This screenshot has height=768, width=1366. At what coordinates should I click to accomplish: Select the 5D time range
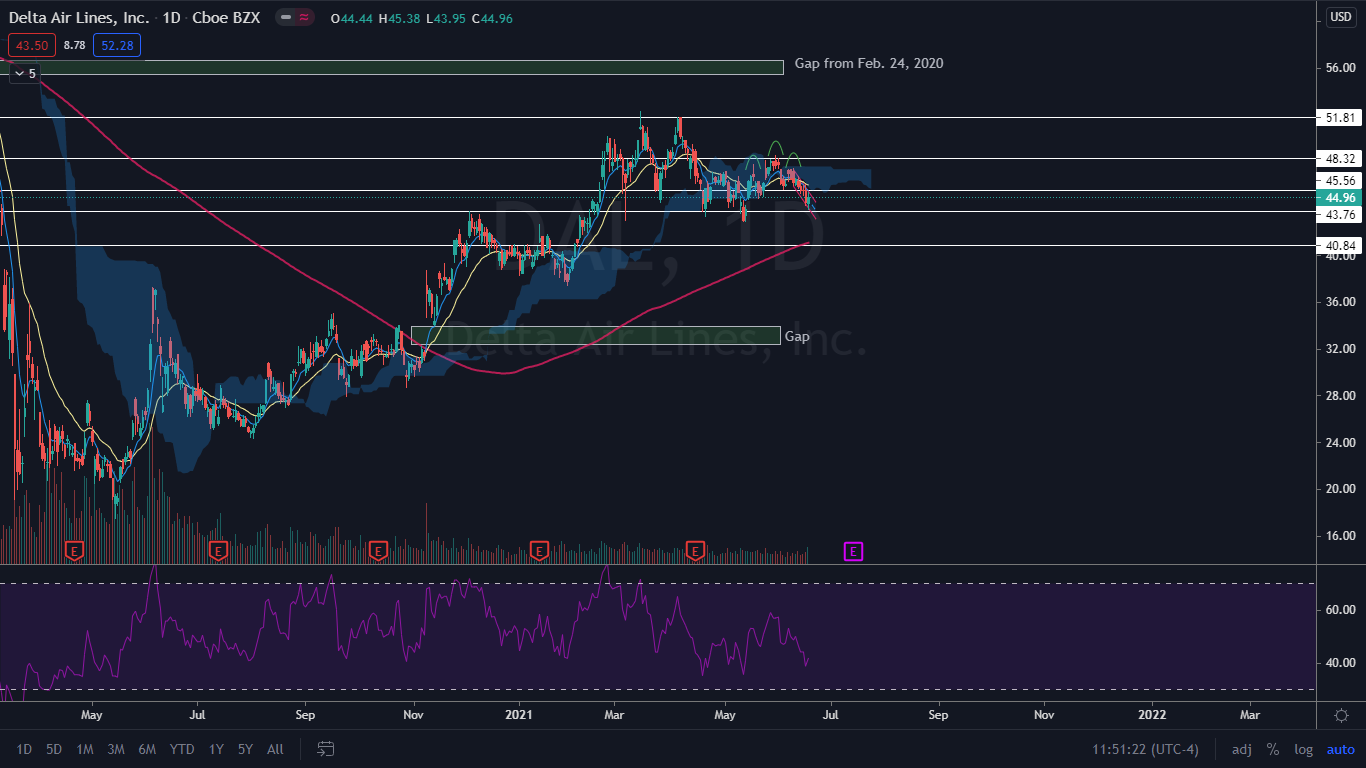pos(54,749)
